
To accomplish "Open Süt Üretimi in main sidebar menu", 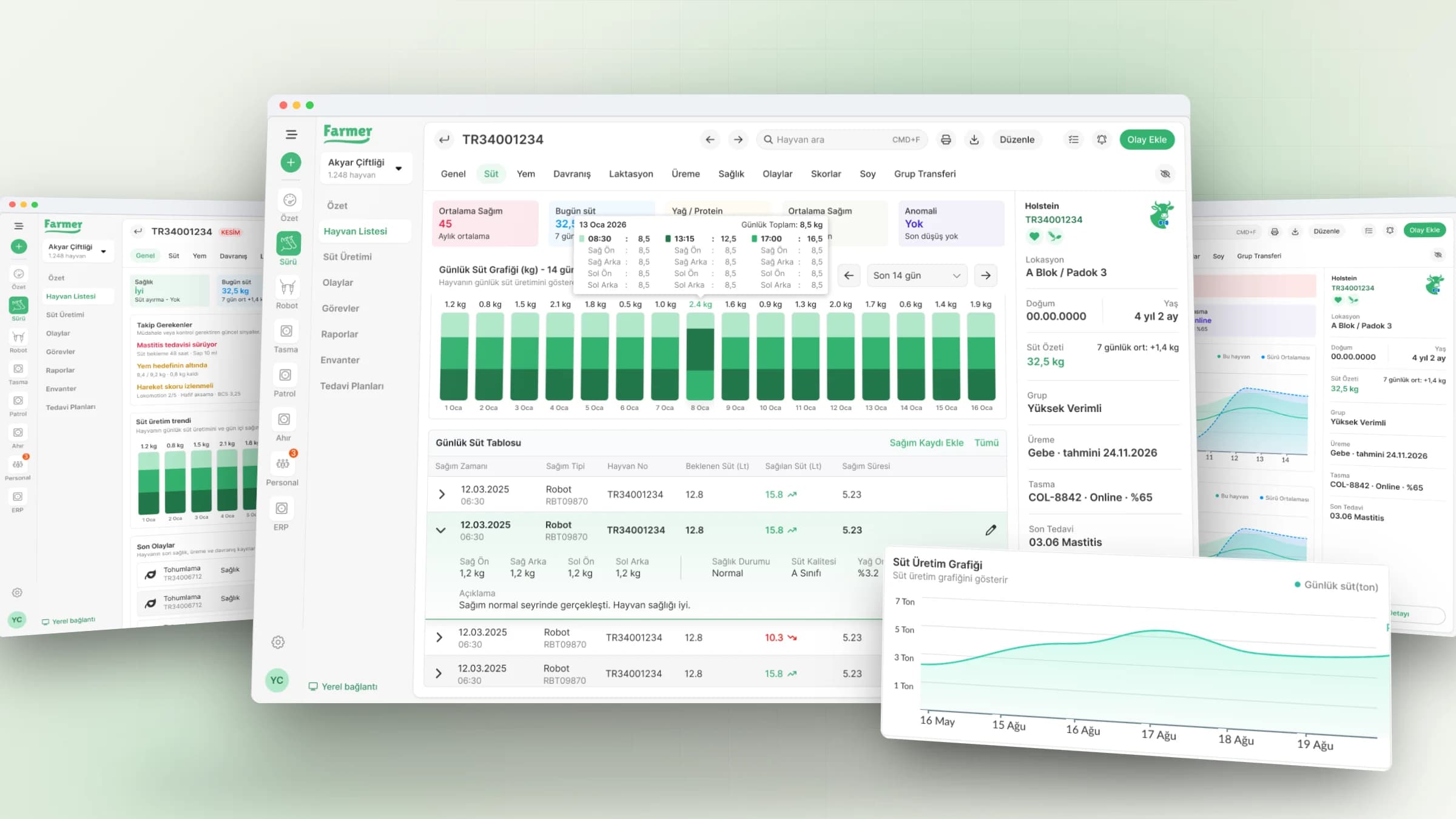I will (348, 257).
